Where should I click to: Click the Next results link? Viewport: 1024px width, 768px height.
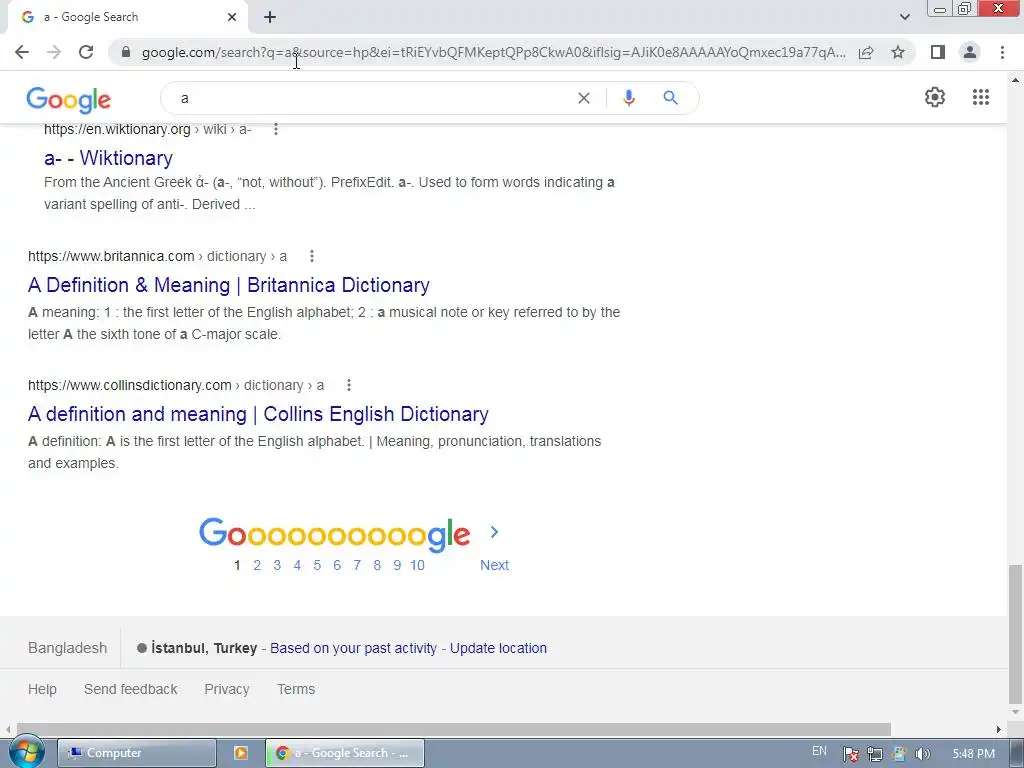[494, 566]
